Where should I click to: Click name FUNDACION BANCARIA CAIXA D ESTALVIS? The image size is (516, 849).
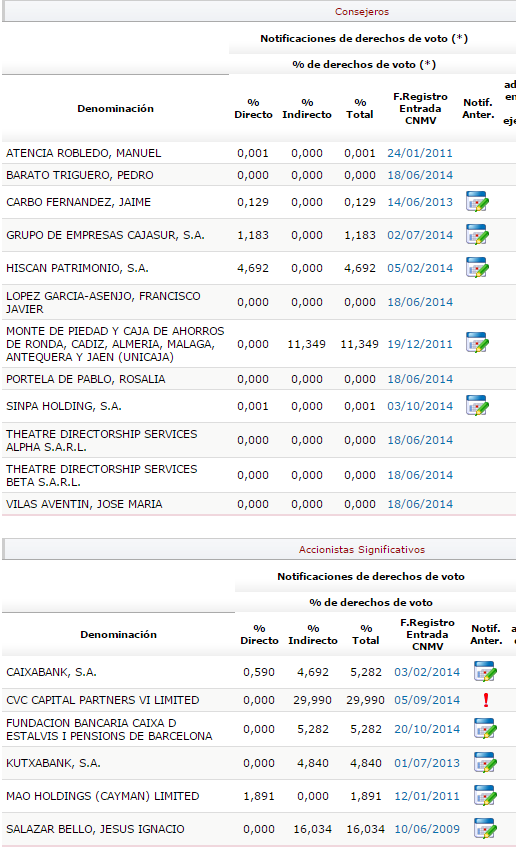(x=109, y=729)
